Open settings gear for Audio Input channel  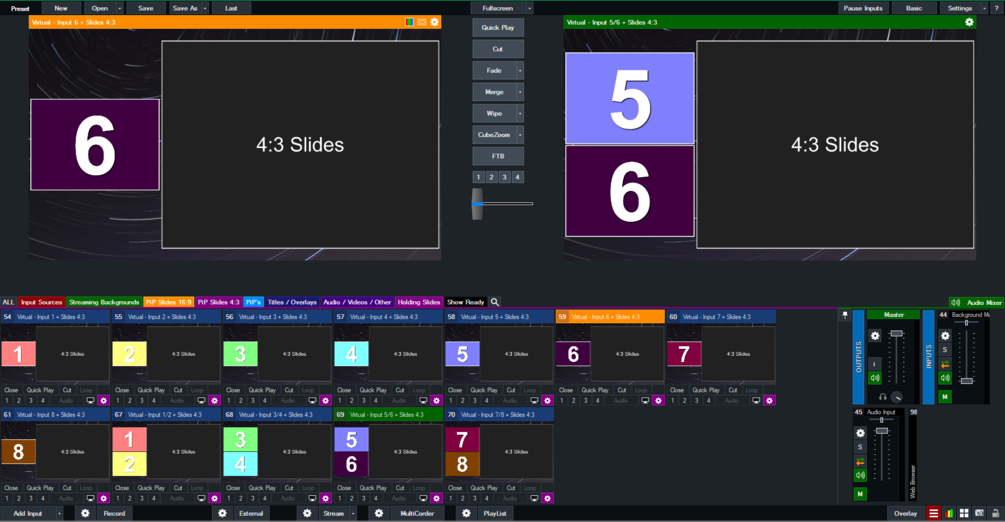click(860, 433)
